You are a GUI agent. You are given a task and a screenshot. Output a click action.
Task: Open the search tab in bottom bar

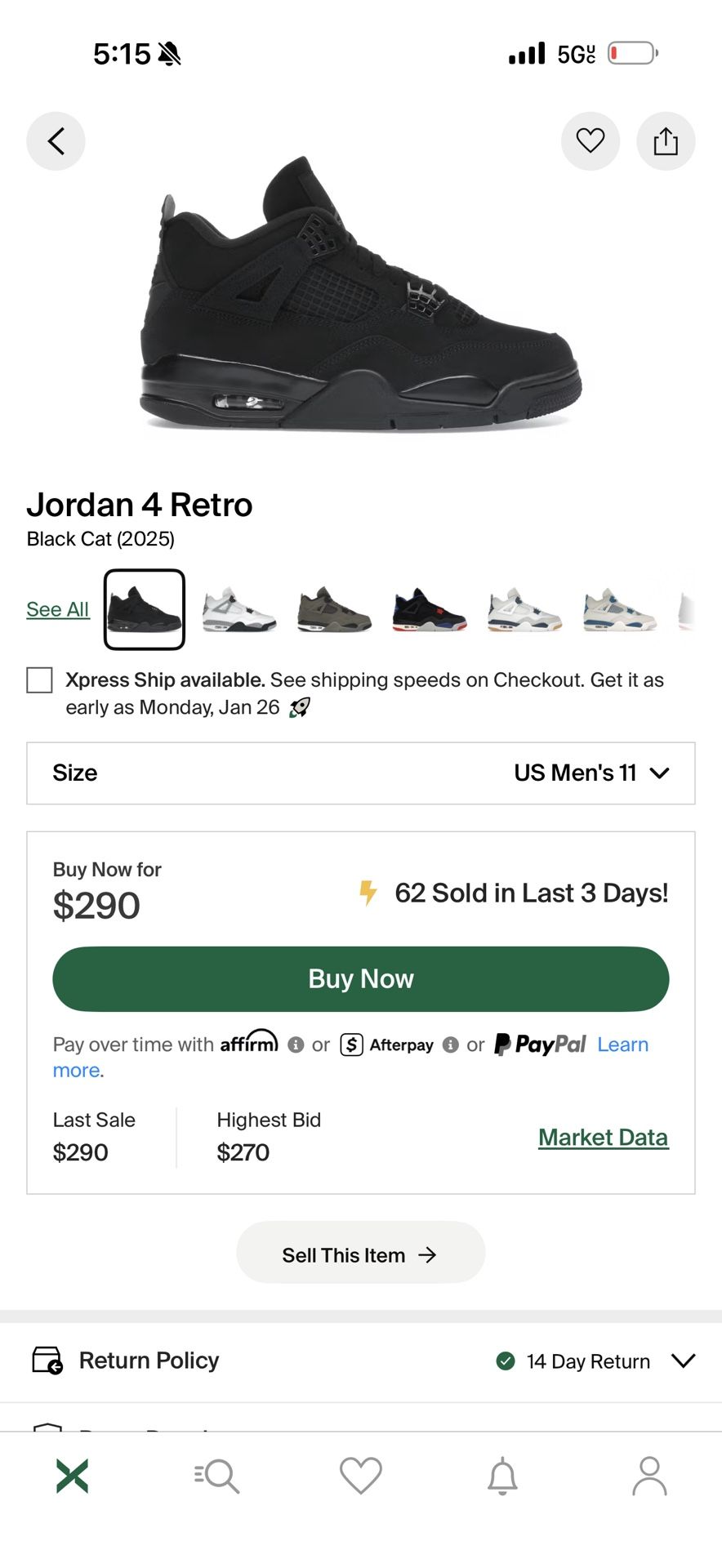pyautogui.click(x=216, y=1476)
